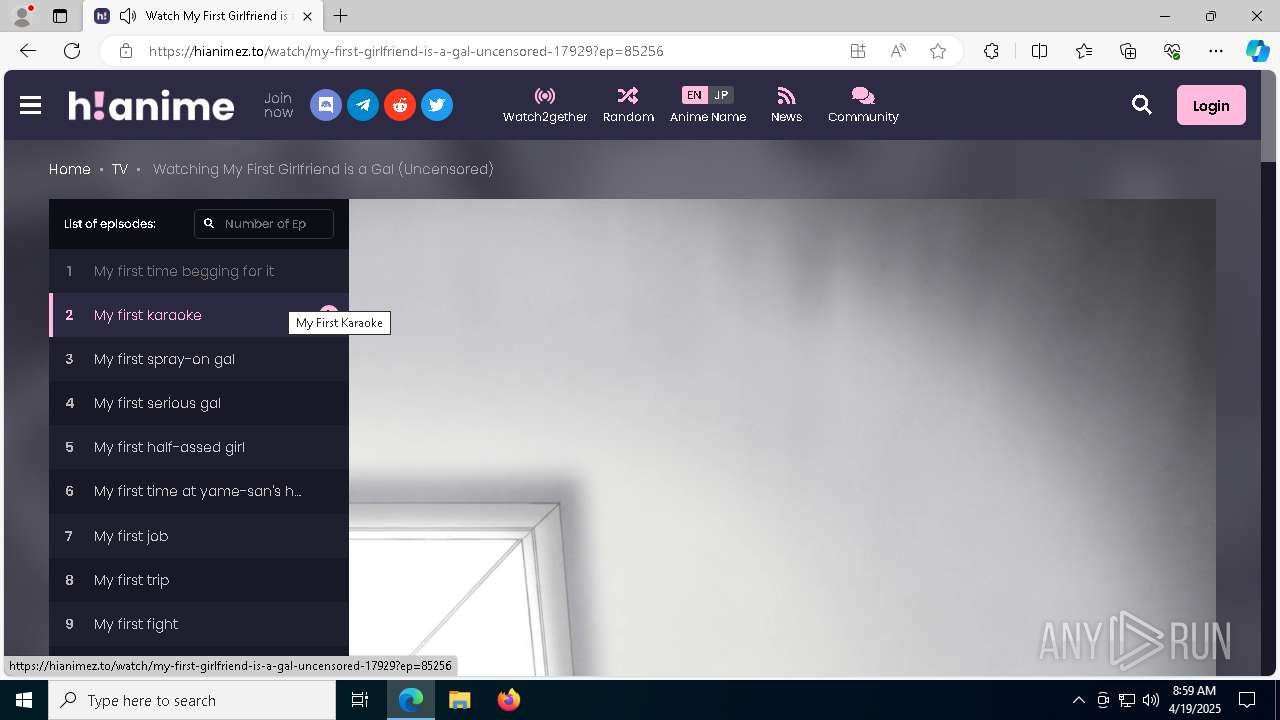
Task: View site information lock icon
Action: point(125,51)
